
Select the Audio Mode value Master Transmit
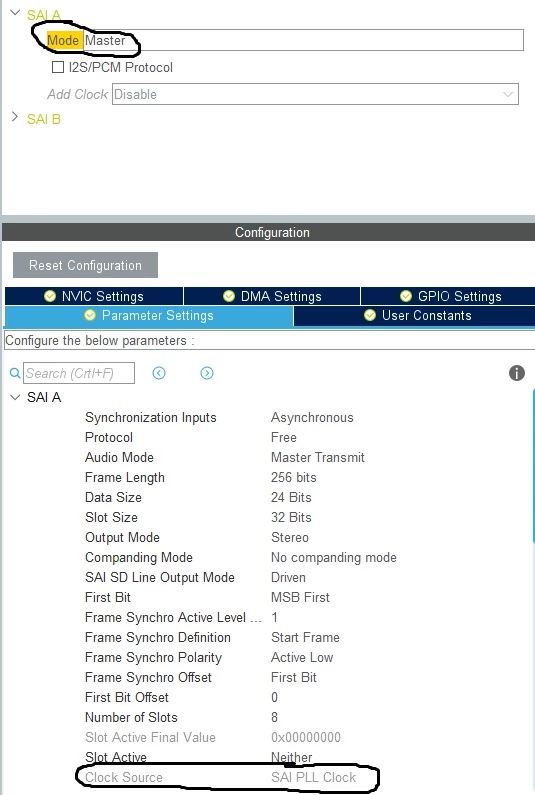(318, 457)
